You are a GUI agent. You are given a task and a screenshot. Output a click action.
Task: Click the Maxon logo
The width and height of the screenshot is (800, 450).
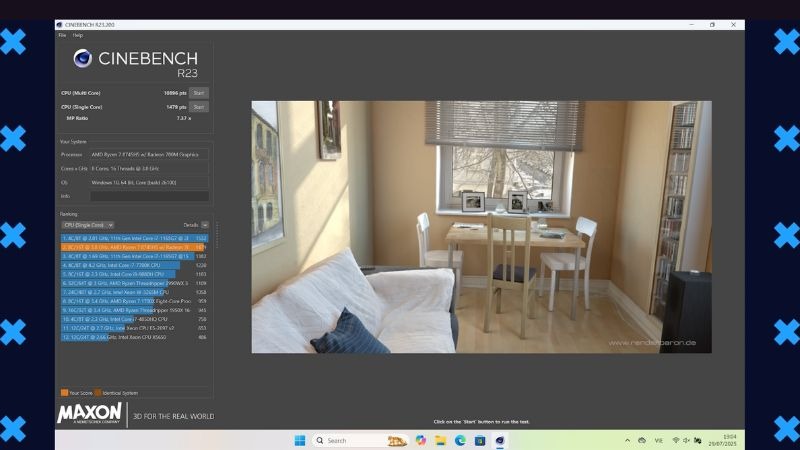[90, 413]
